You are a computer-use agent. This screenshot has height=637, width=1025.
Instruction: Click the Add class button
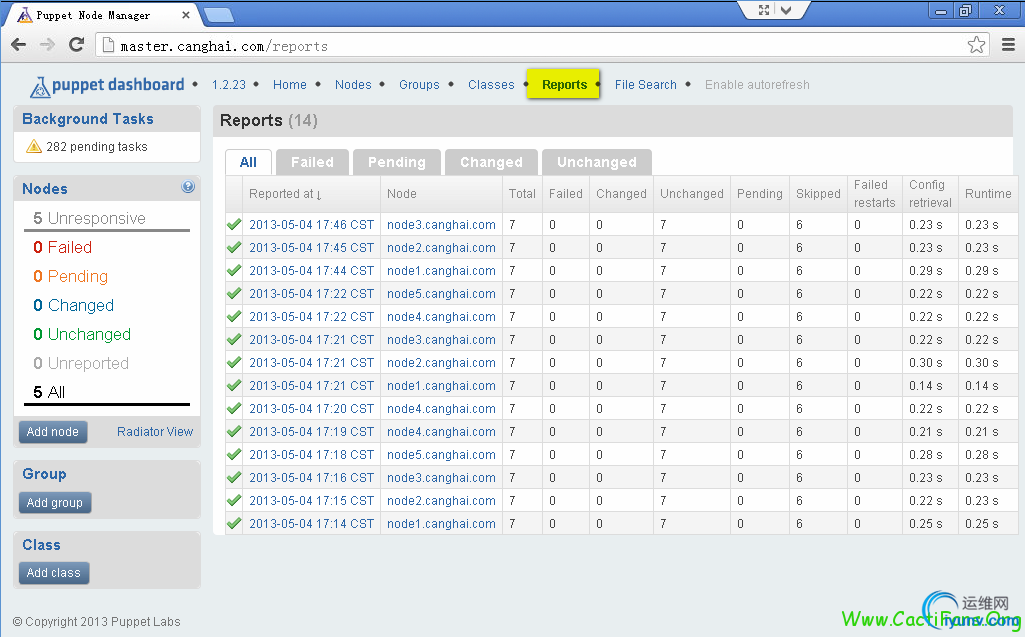point(54,573)
